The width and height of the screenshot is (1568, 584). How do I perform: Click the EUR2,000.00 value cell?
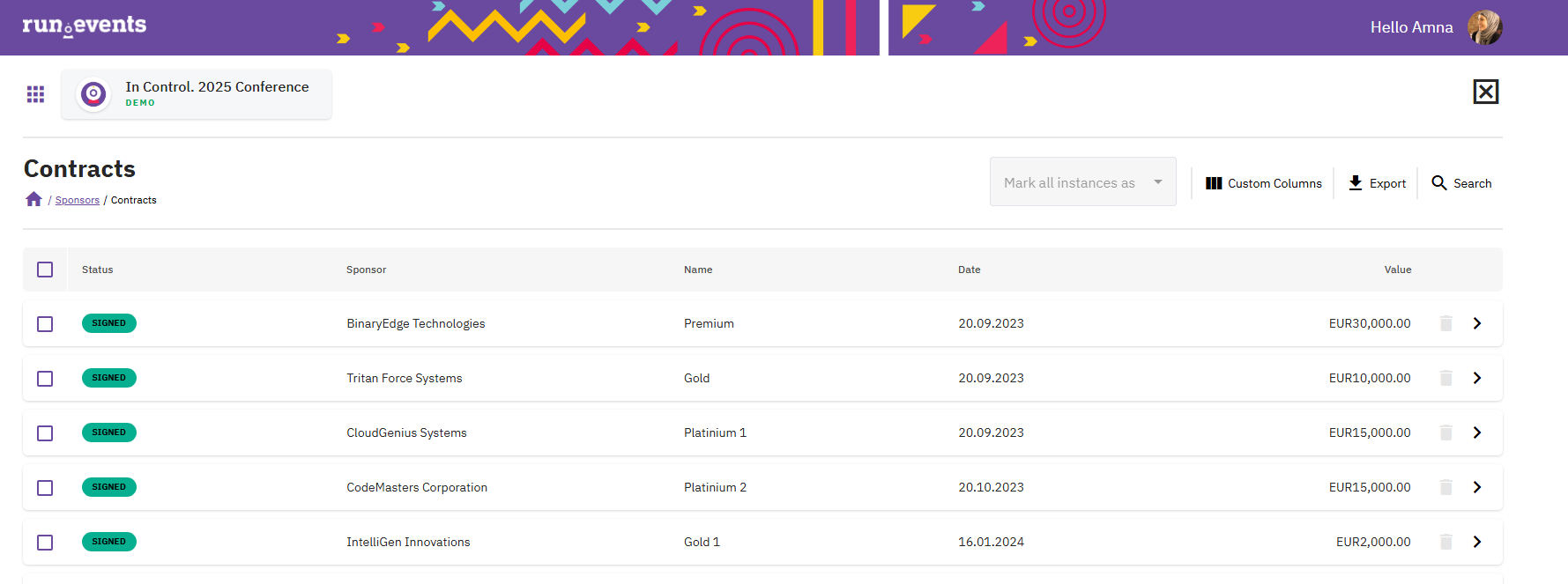pyautogui.click(x=1373, y=542)
